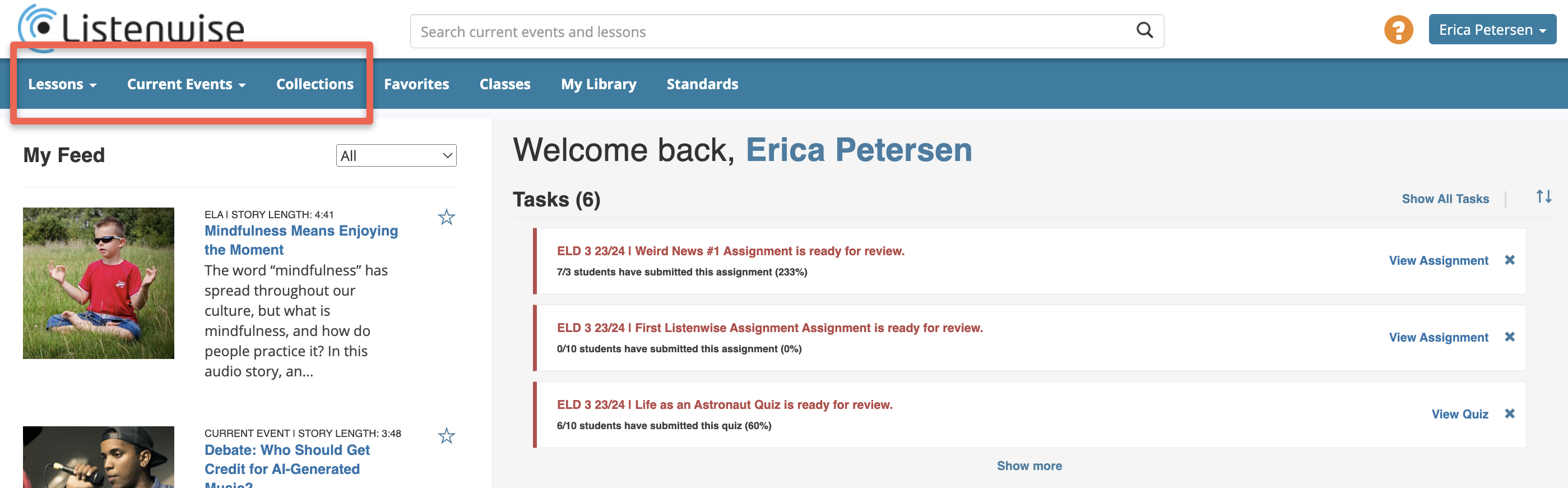
Task: Expand the Lessons menu
Action: 62,84
